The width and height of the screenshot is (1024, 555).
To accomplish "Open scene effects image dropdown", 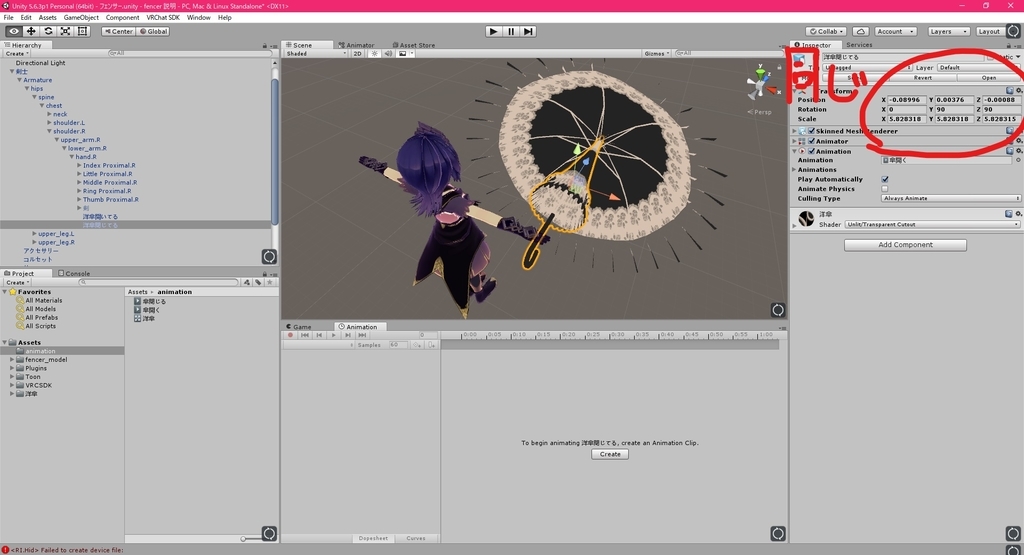I will pyautogui.click(x=405, y=54).
